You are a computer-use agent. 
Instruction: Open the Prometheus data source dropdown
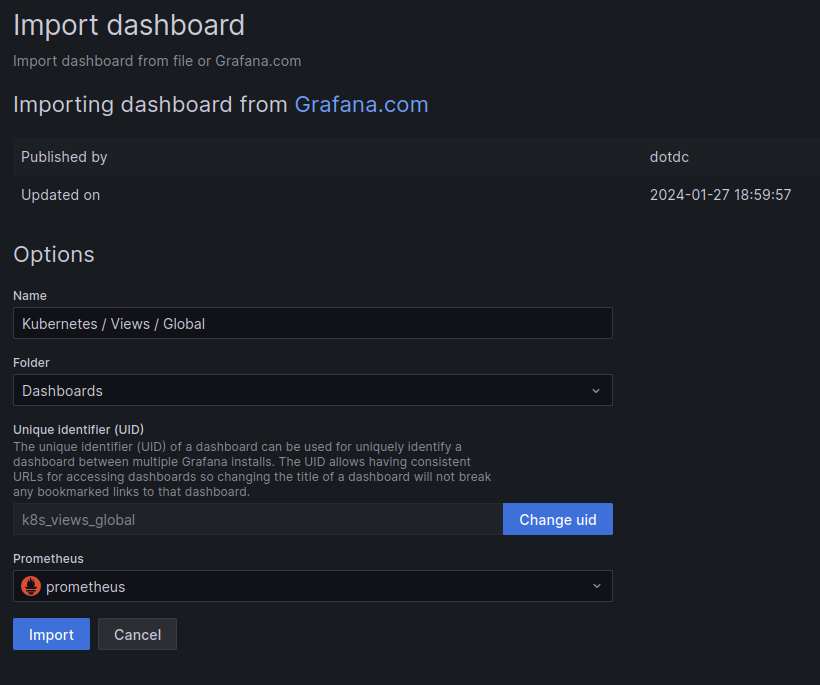click(x=313, y=586)
